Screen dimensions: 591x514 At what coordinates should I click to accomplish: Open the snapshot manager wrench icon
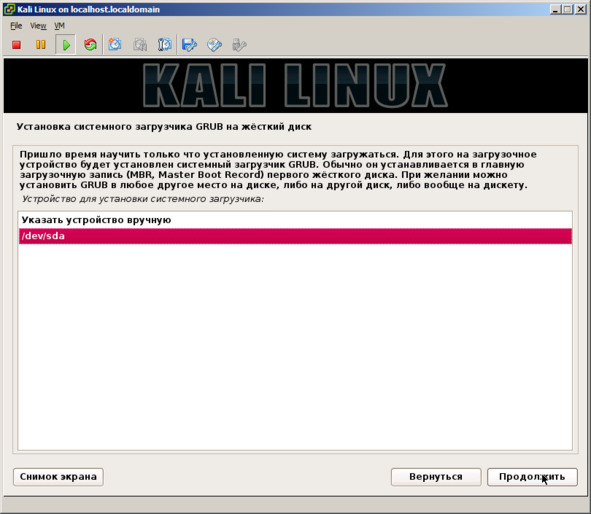click(165, 45)
